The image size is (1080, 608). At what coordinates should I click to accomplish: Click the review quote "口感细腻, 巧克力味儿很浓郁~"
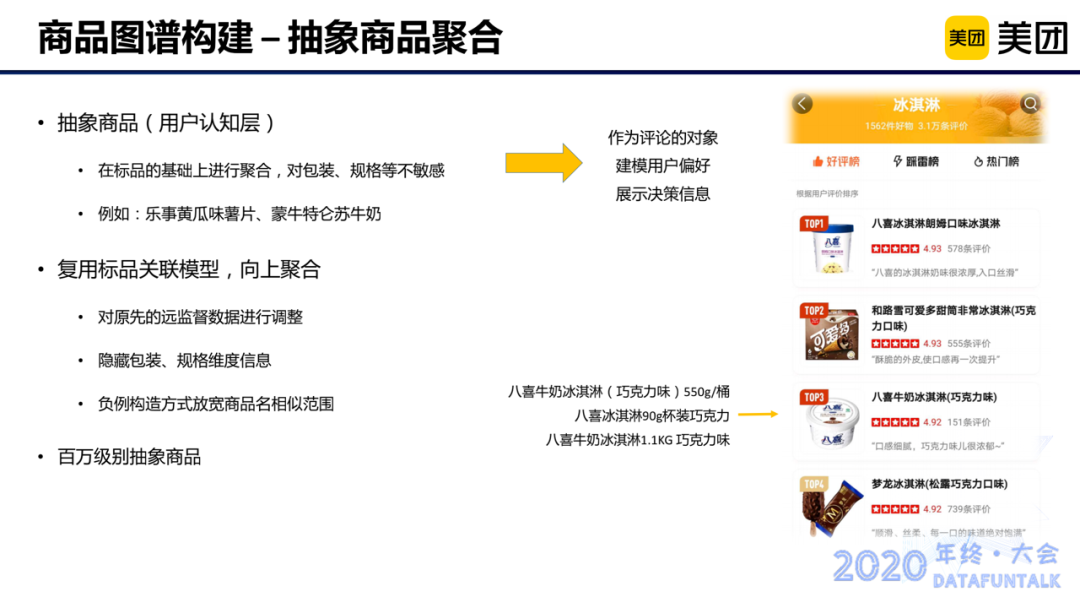pyautogui.click(x=937, y=446)
